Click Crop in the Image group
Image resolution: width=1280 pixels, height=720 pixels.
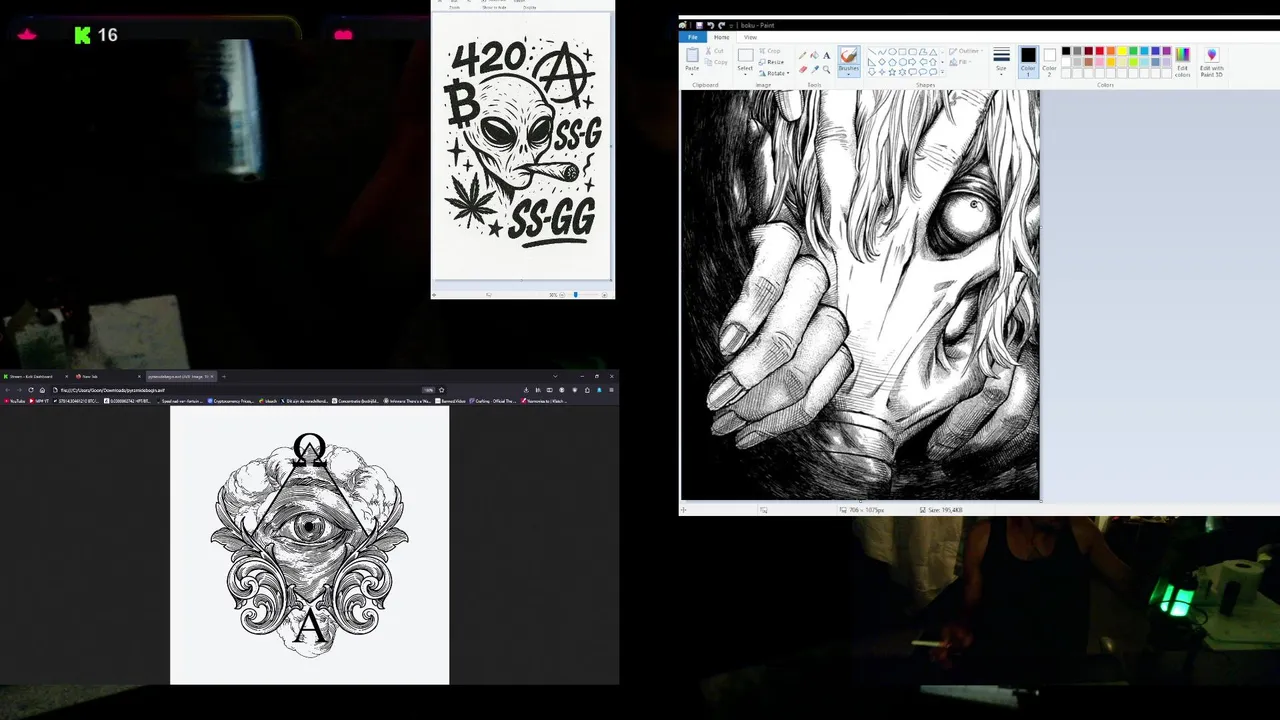770,51
